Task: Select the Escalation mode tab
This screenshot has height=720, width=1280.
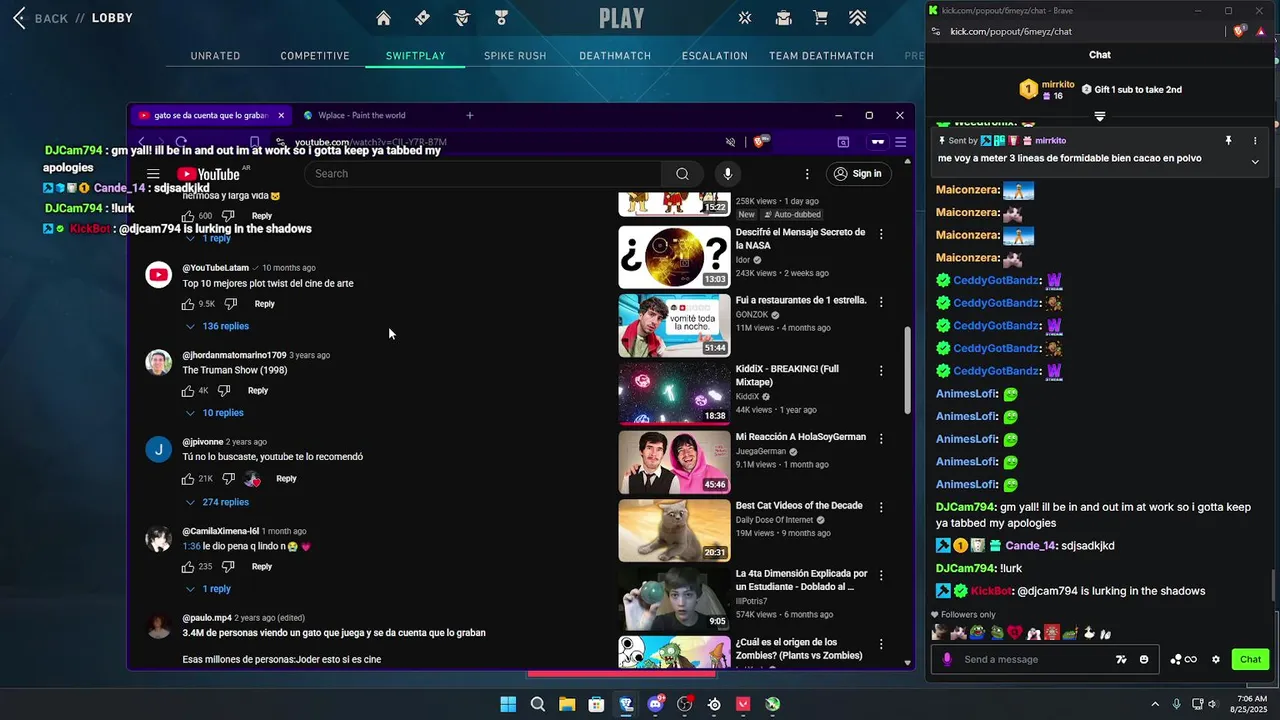Action: (x=715, y=56)
